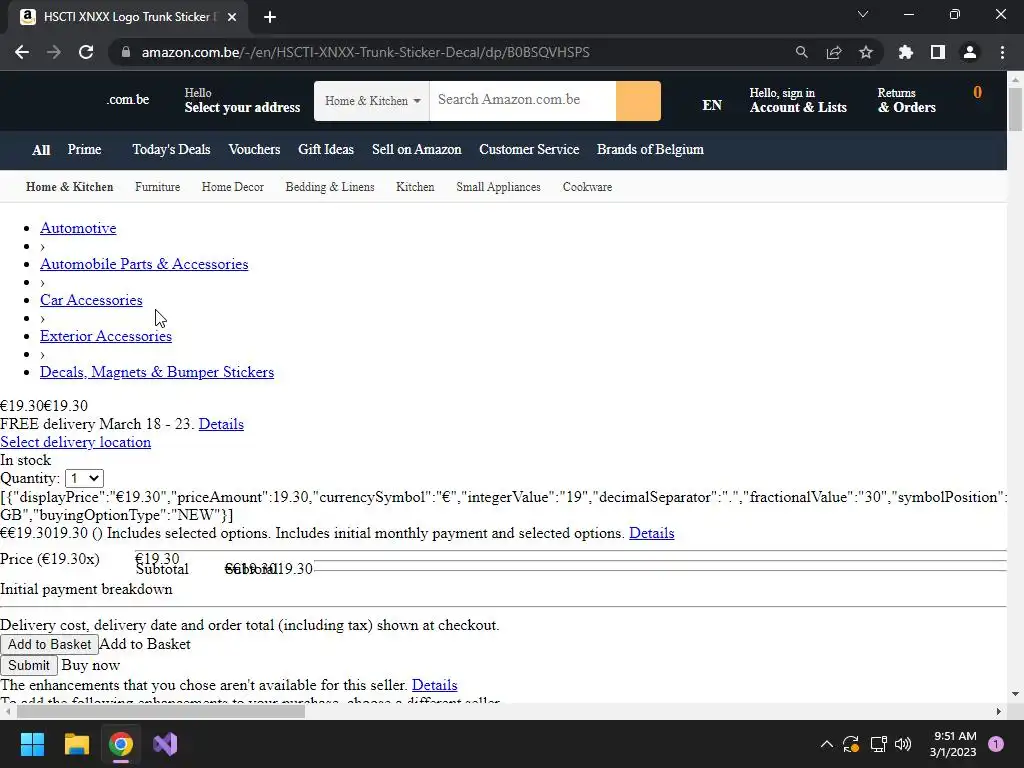1024x768 pixels.
Task: Open Details link after selected options
Action: (652, 533)
